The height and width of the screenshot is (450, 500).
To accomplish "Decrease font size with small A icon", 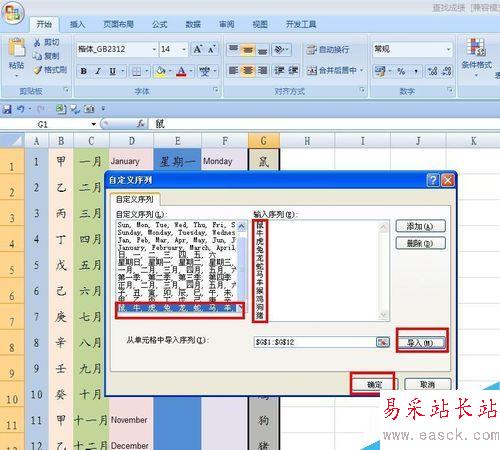I will tap(211, 49).
